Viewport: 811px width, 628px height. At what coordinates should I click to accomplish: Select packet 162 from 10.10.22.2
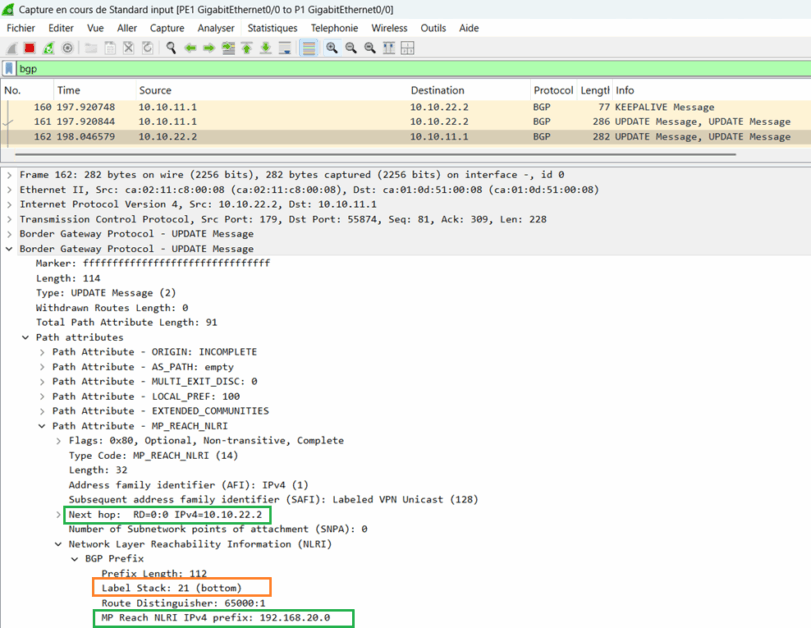(x=406, y=137)
